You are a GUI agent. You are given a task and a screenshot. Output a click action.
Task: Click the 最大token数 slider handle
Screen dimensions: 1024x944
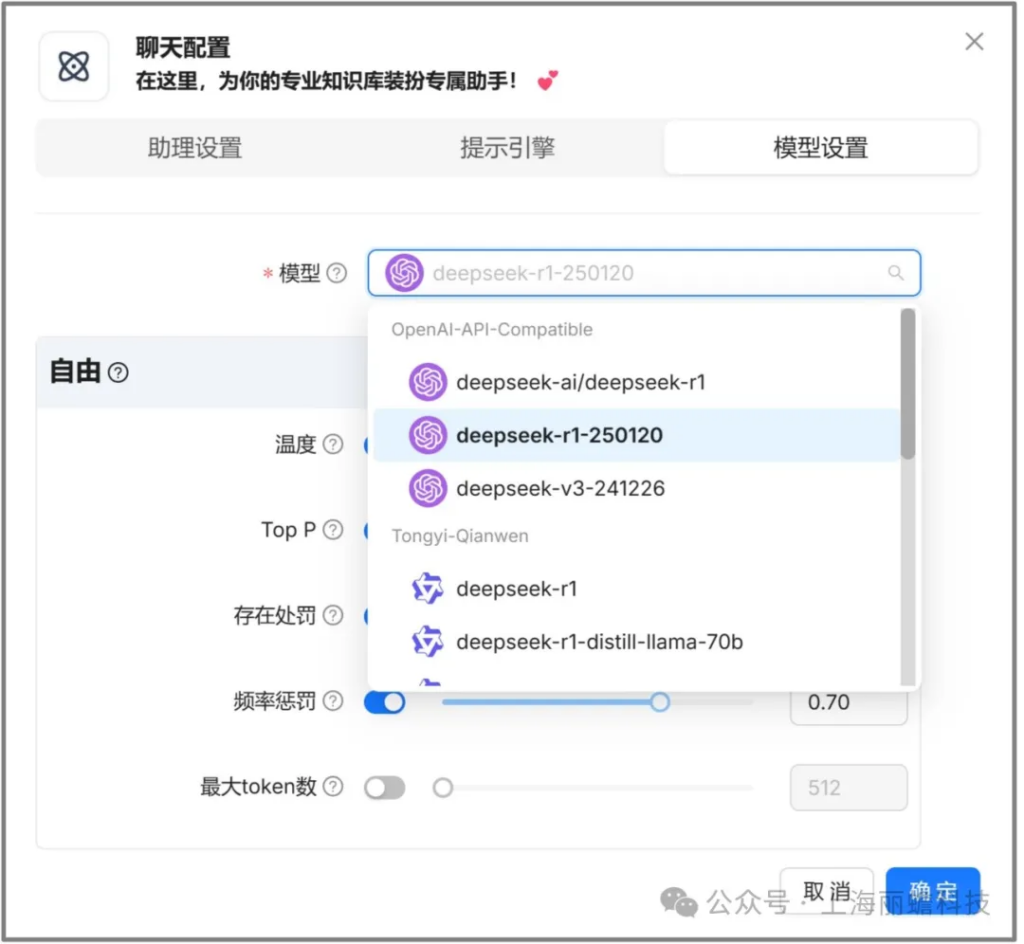(x=443, y=788)
